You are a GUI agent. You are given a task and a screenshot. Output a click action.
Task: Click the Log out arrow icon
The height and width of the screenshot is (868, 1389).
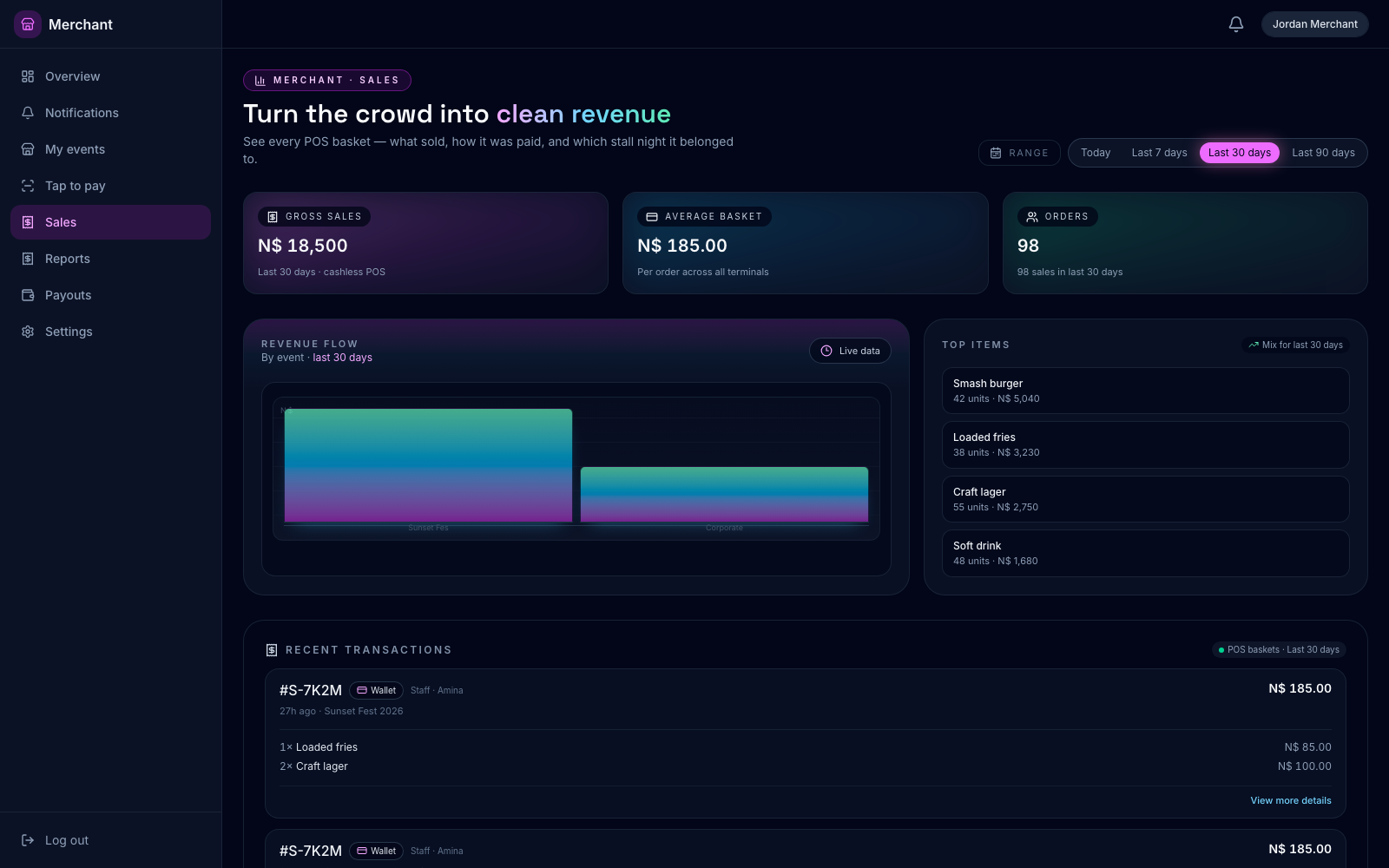[x=28, y=840]
